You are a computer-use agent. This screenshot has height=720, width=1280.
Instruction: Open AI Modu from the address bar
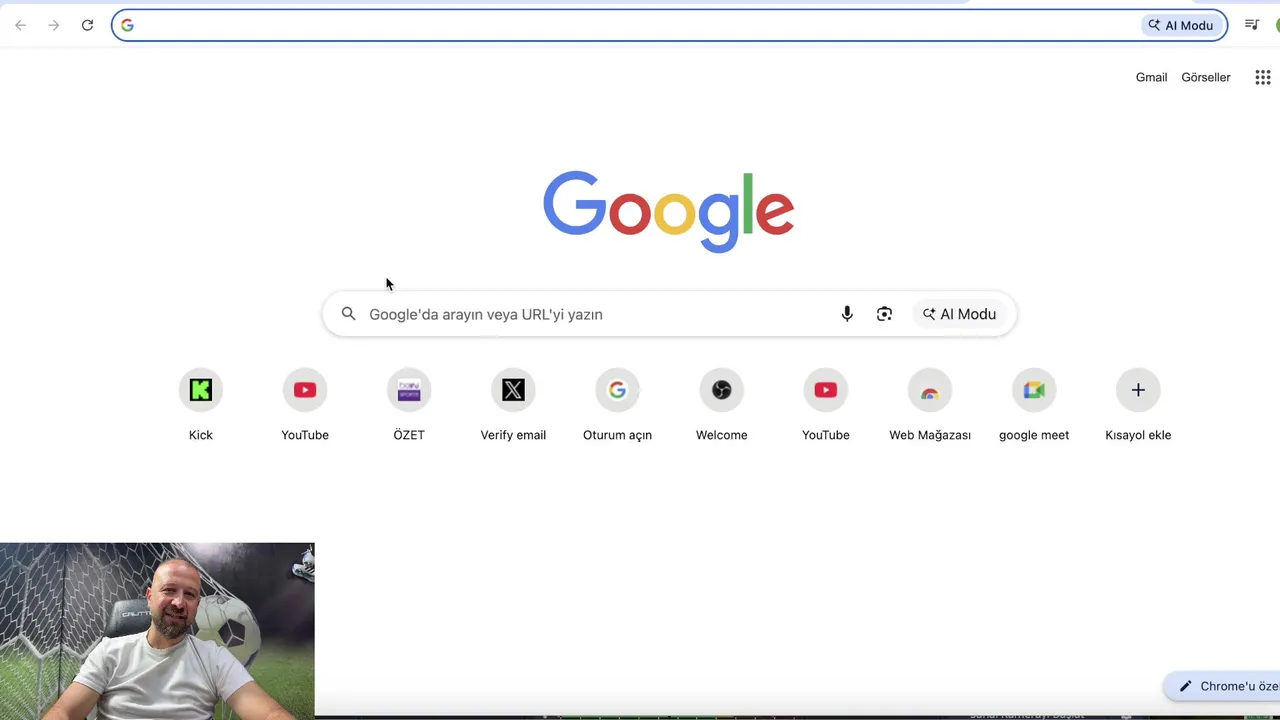click(x=1182, y=25)
